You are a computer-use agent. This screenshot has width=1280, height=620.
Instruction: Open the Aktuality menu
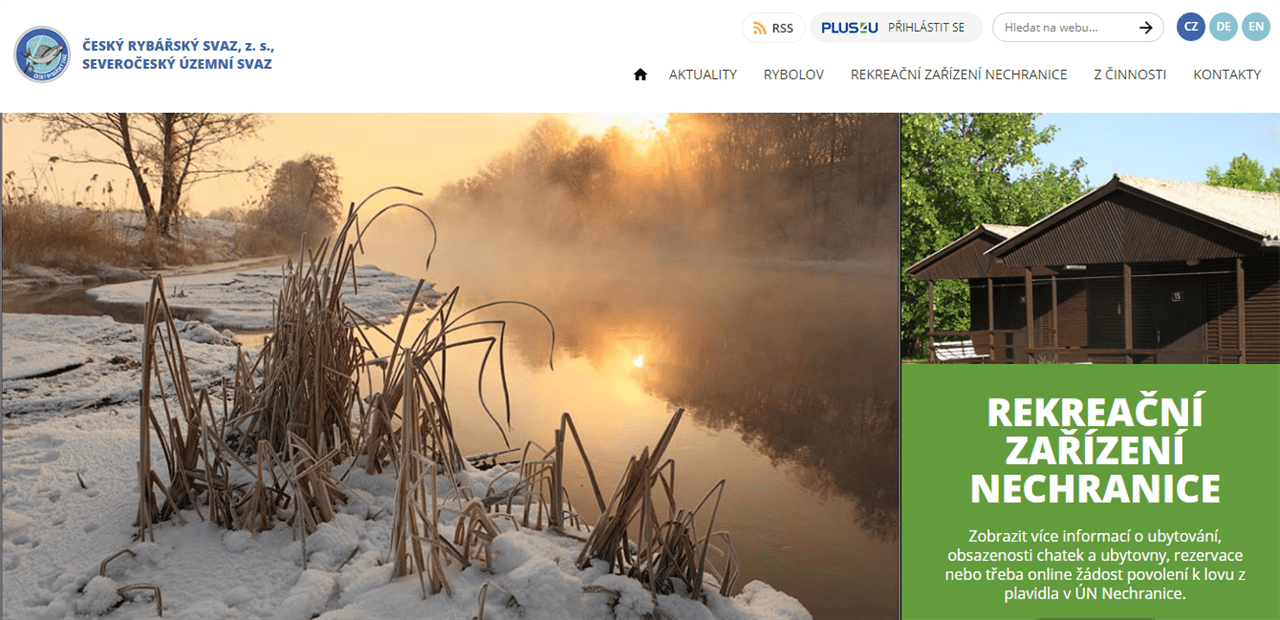click(x=703, y=74)
